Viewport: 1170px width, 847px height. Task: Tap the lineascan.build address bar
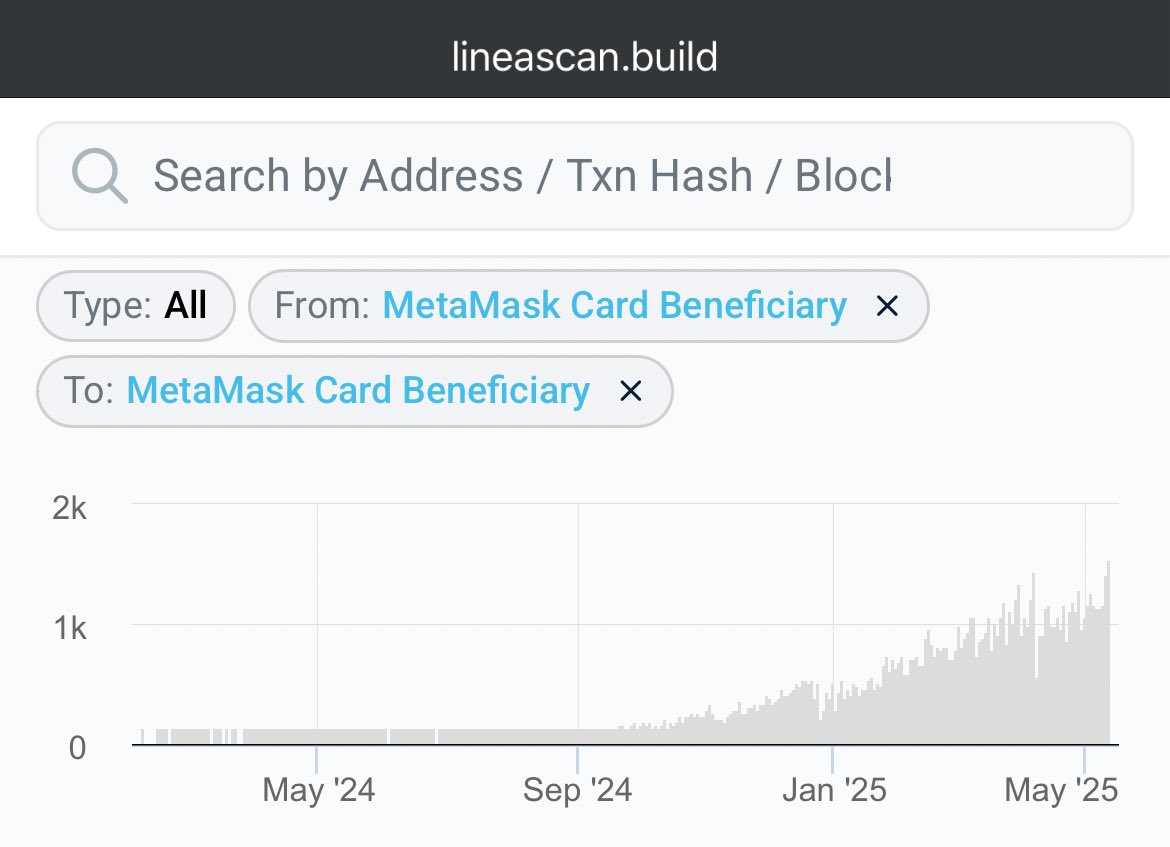[x=585, y=57]
